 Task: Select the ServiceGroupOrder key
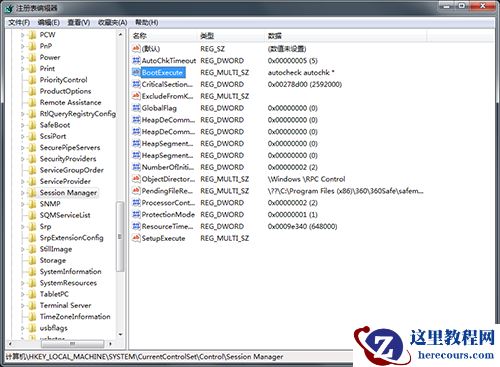click(72, 170)
